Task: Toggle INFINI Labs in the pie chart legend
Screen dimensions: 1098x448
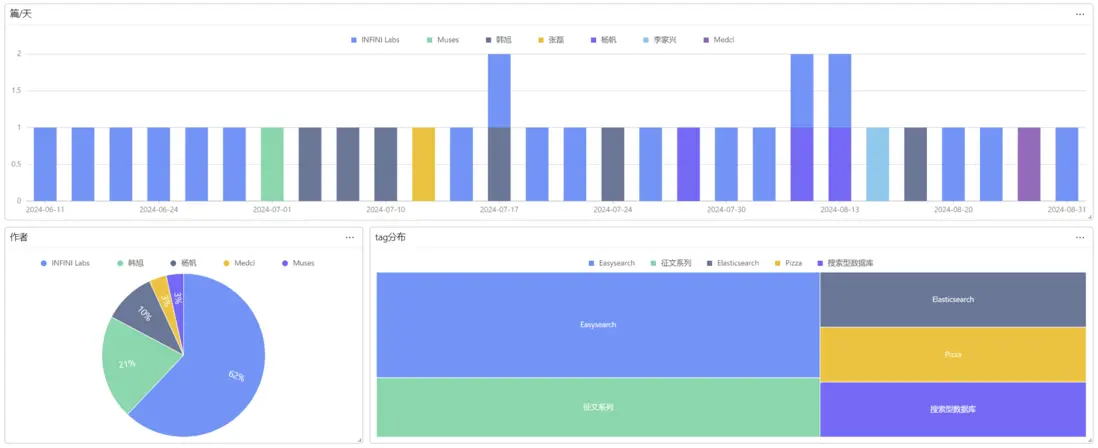Action: tap(66, 263)
